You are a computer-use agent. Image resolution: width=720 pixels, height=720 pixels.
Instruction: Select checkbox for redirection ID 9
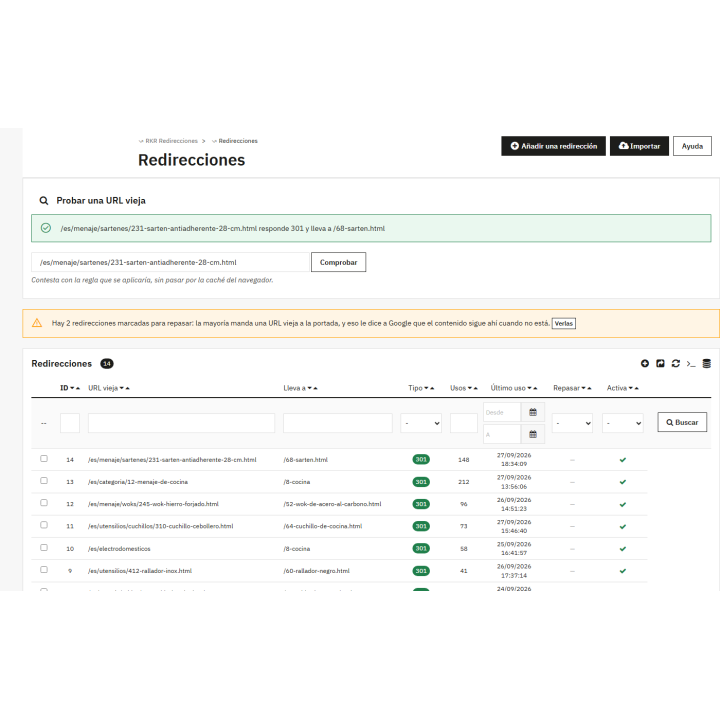click(44, 570)
